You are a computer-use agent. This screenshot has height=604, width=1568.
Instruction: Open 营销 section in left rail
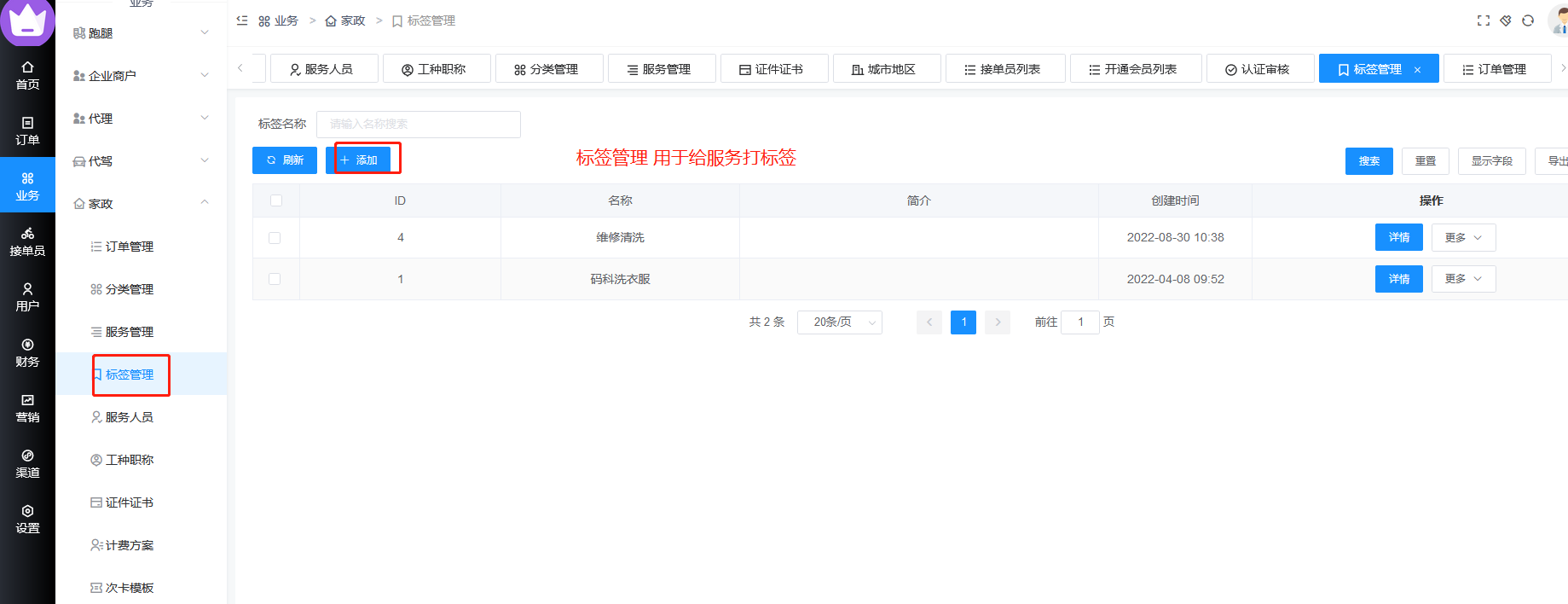(27, 408)
